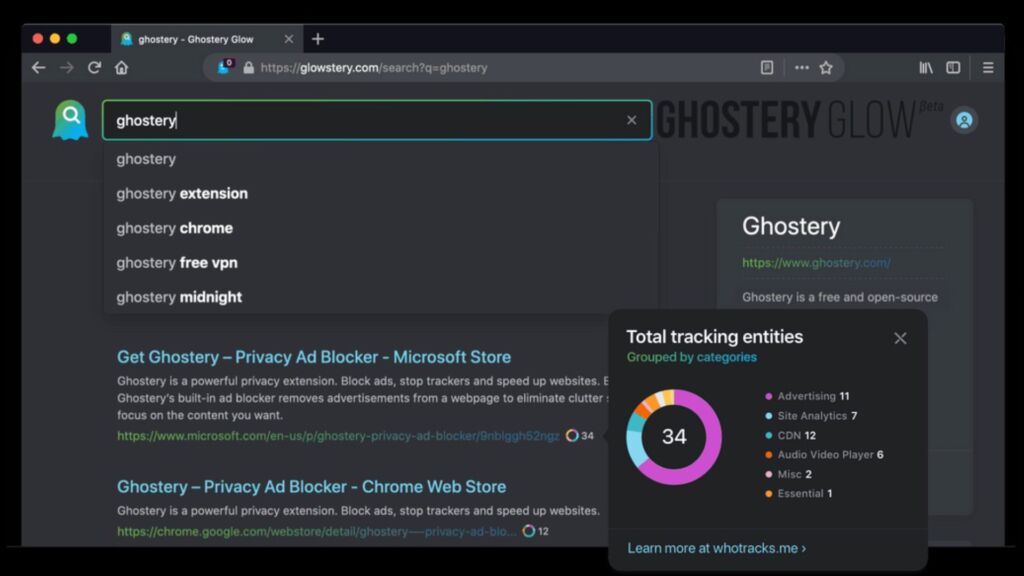The width and height of the screenshot is (1024, 576).
Task: Show the sidebar using the sidebar icon
Action: point(953,68)
